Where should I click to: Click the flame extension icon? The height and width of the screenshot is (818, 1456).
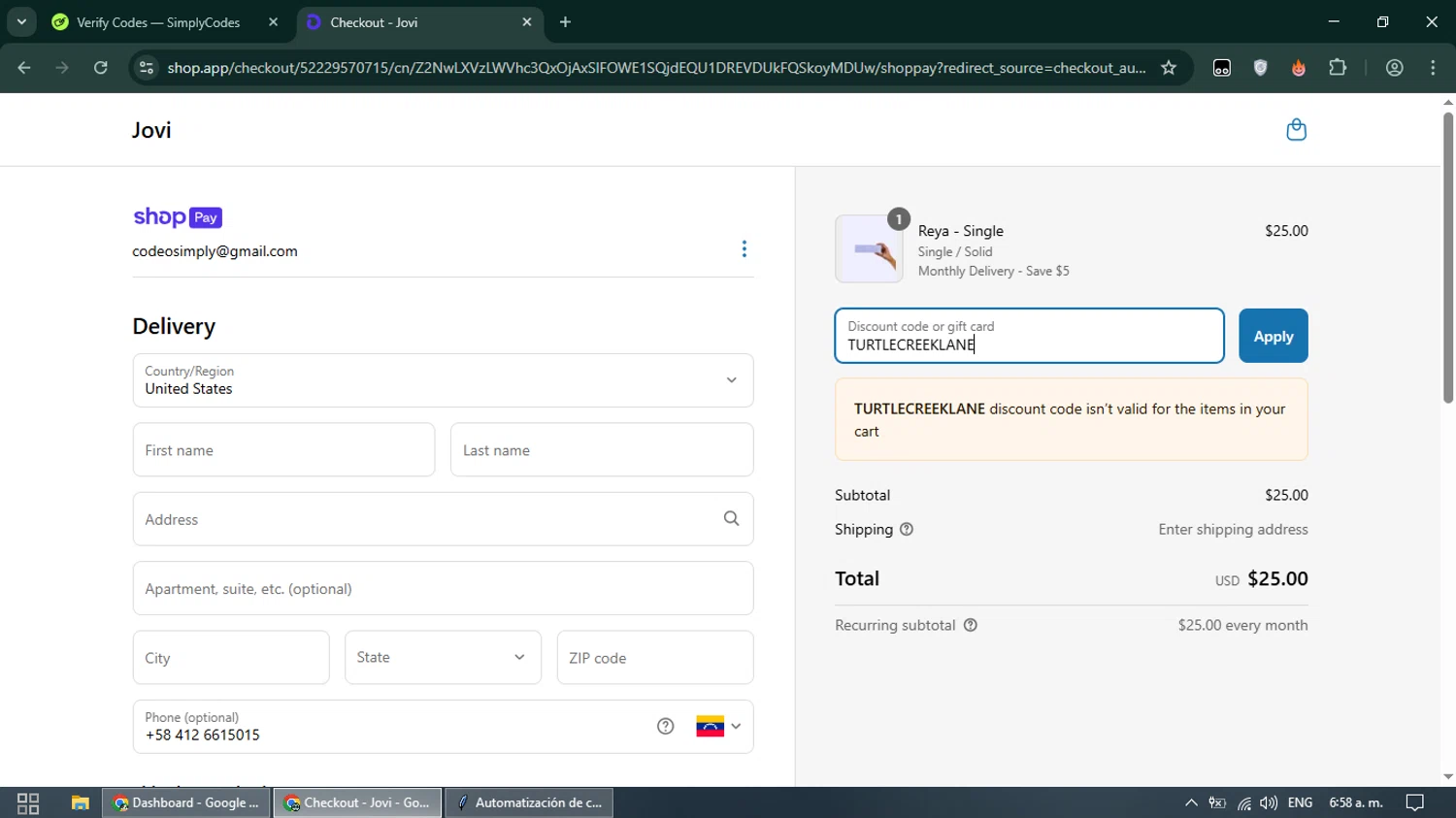point(1299,68)
